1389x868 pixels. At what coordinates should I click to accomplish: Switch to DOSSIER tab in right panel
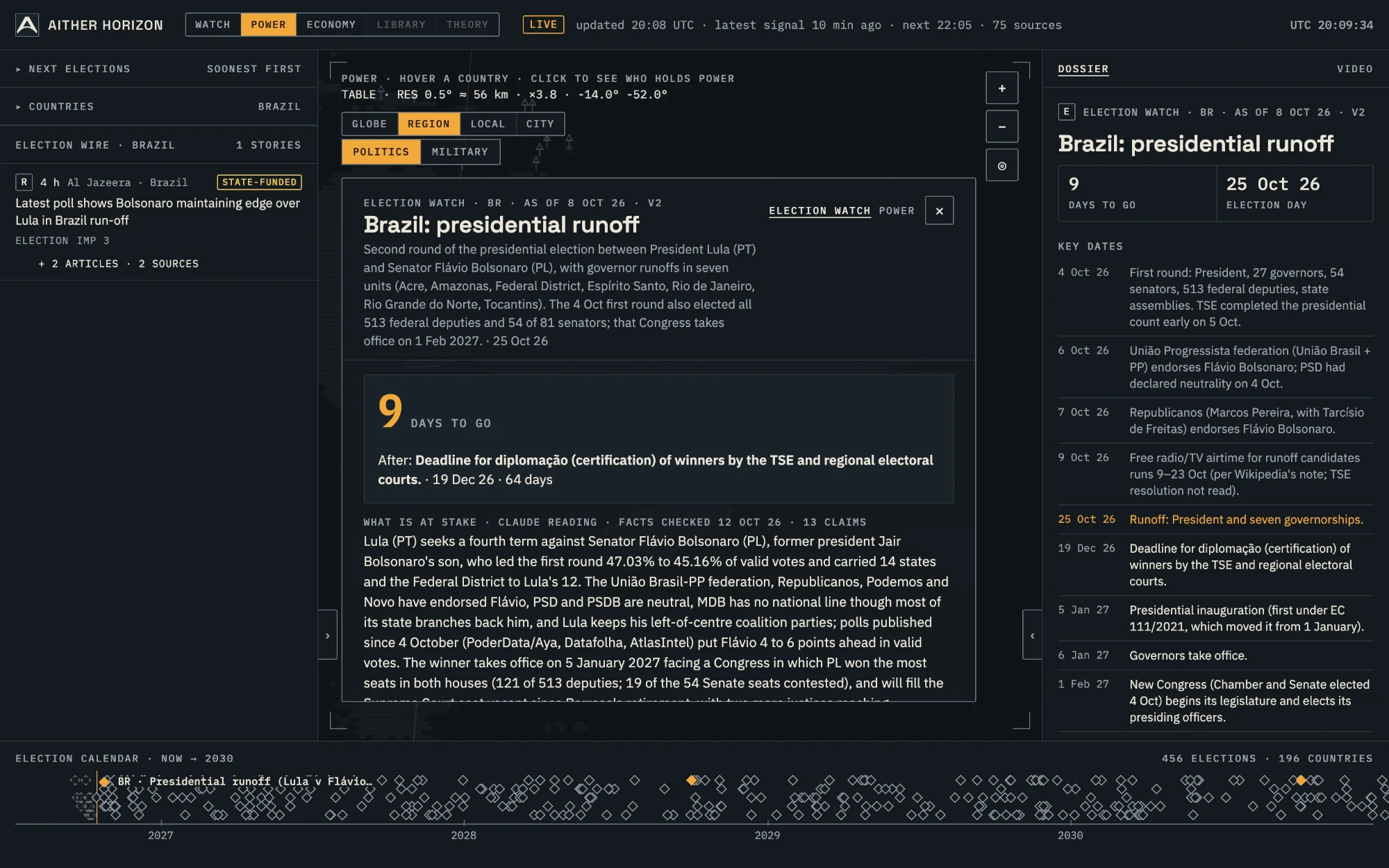(x=1083, y=69)
